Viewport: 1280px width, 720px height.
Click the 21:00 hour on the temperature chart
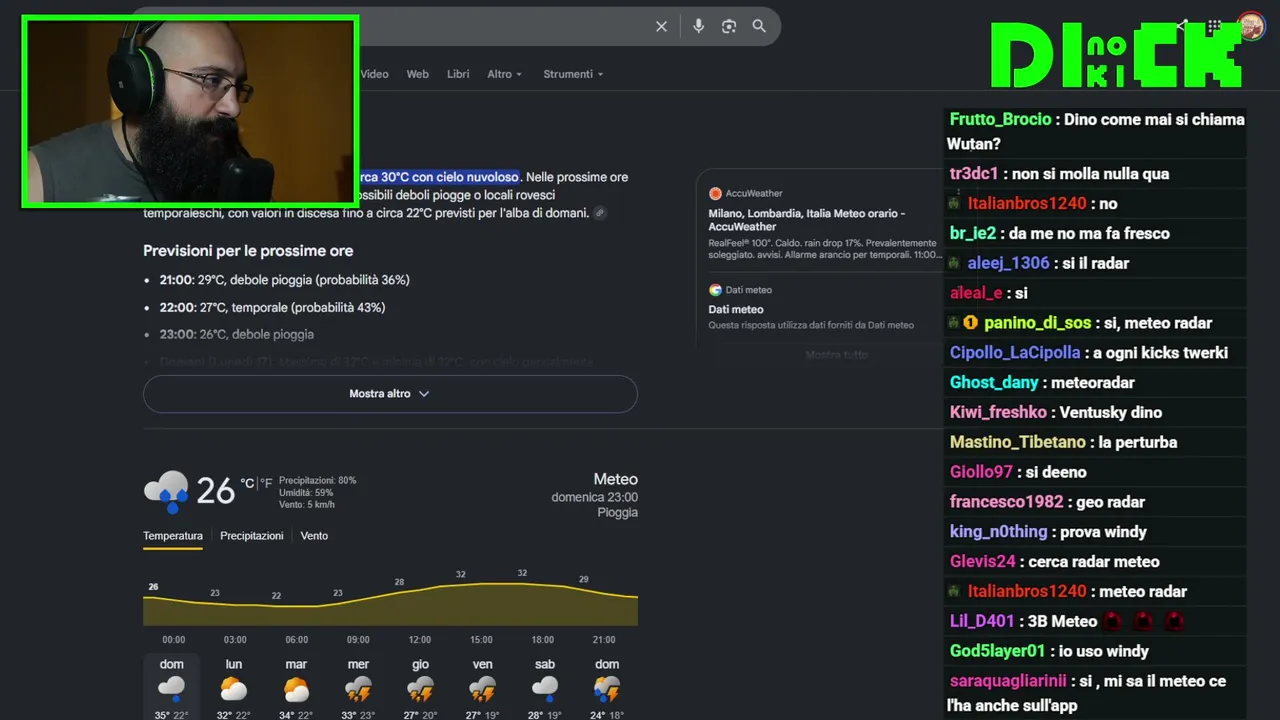tap(603, 639)
